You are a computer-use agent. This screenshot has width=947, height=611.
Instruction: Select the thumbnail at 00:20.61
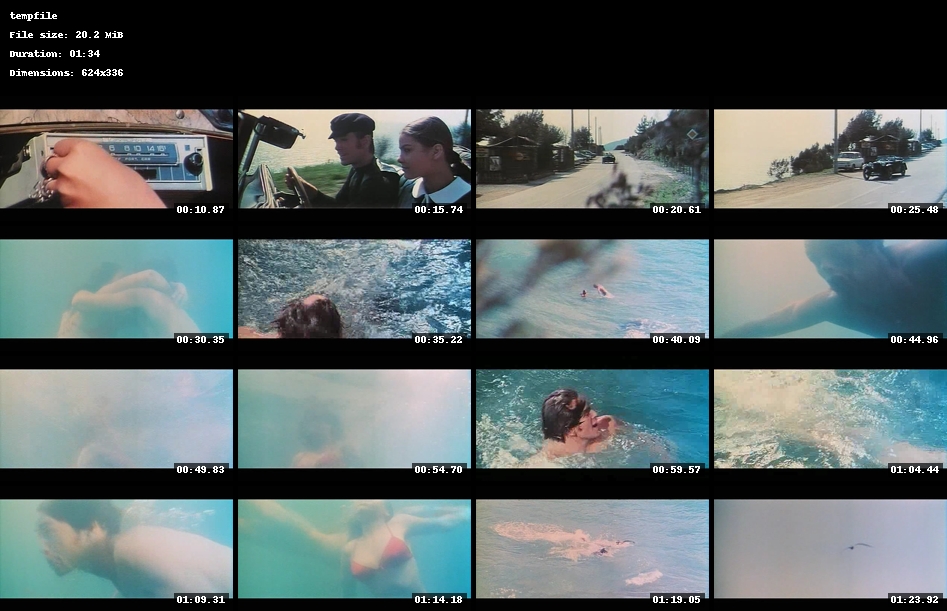click(x=592, y=159)
